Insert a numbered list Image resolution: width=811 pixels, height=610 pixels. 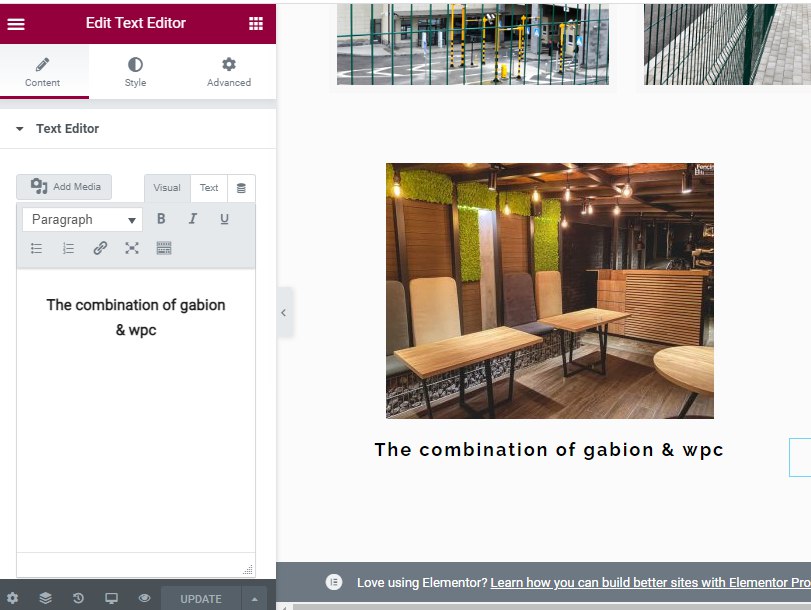point(68,248)
